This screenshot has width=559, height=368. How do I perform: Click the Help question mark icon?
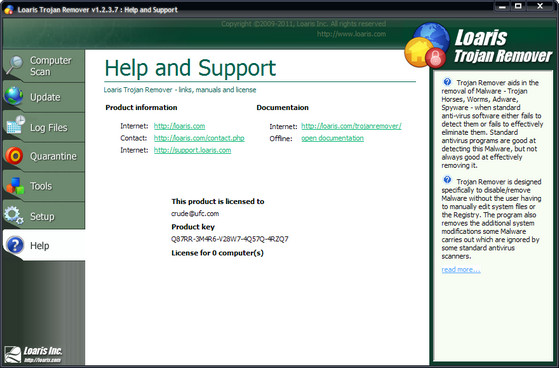(x=15, y=245)
